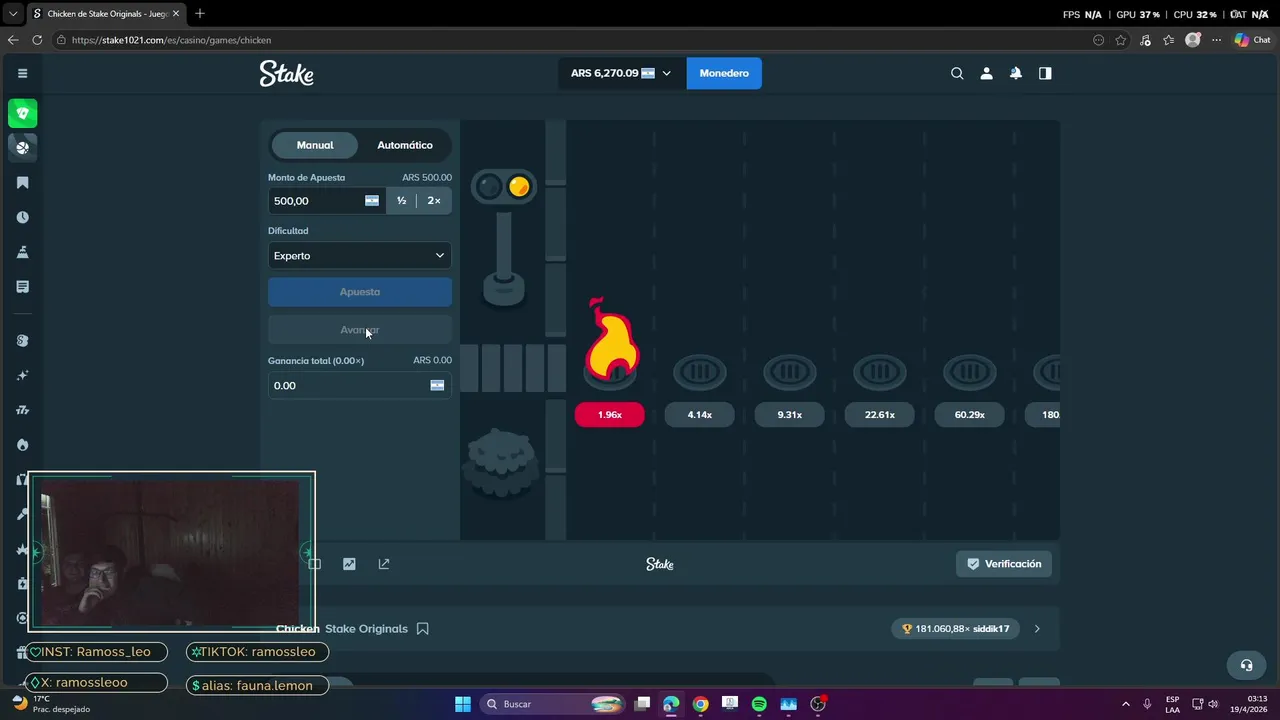Go back with browser back arrow

tap(13, 40)
